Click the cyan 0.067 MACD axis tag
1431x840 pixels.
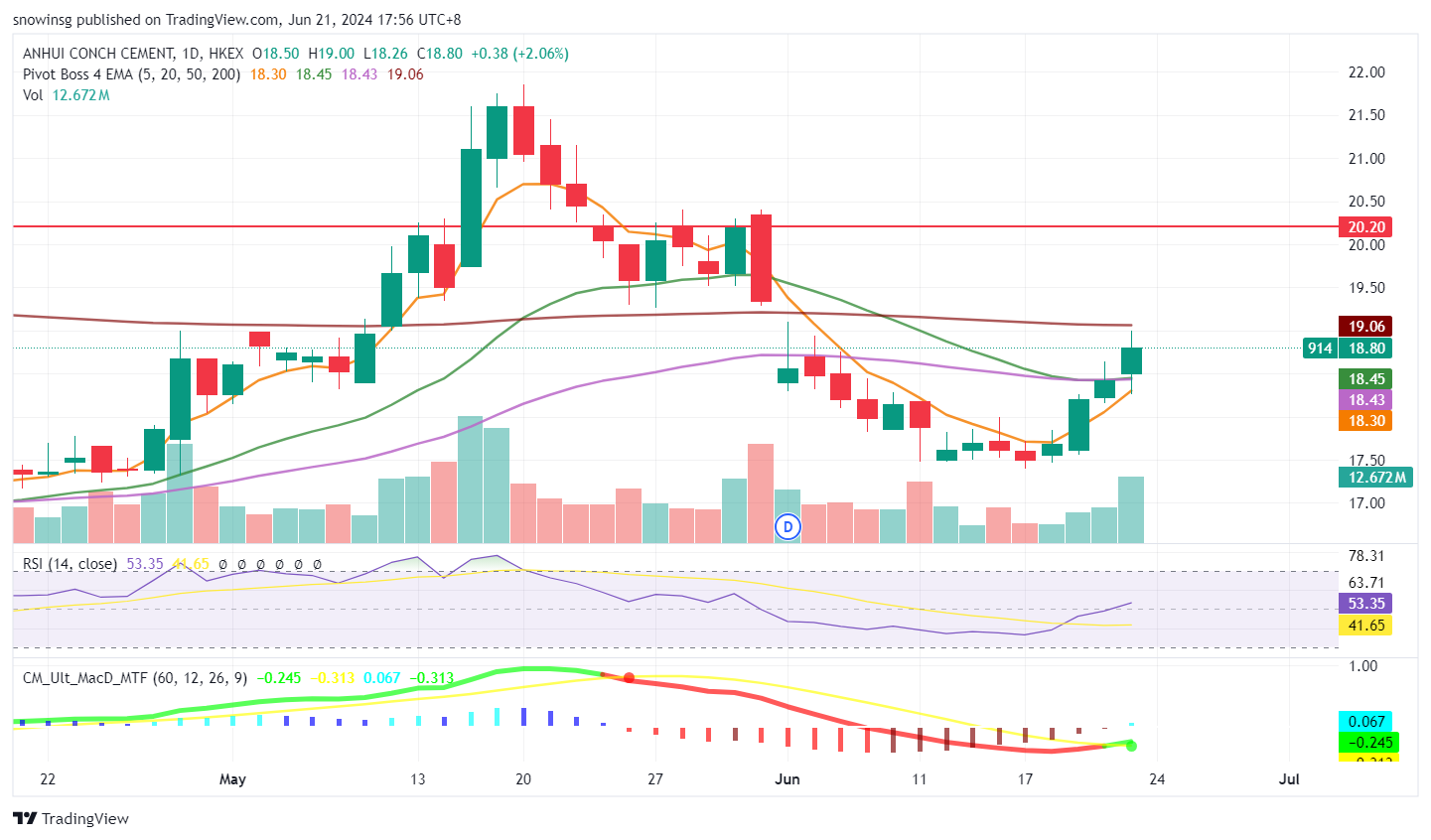click(1366, 722)
